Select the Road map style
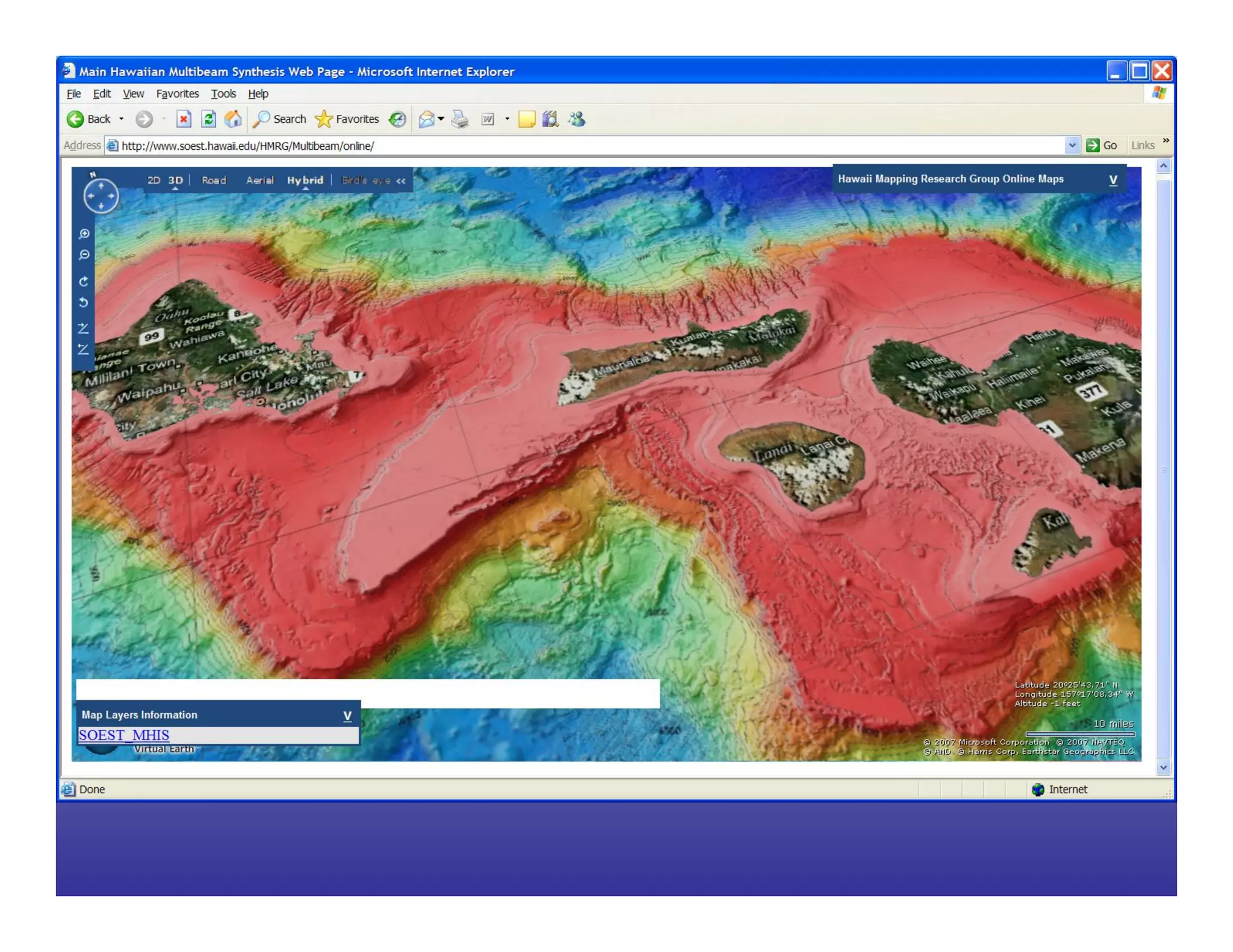This screenshot has height=952, width=1233. pyautogui.click(x=214, y=180)
